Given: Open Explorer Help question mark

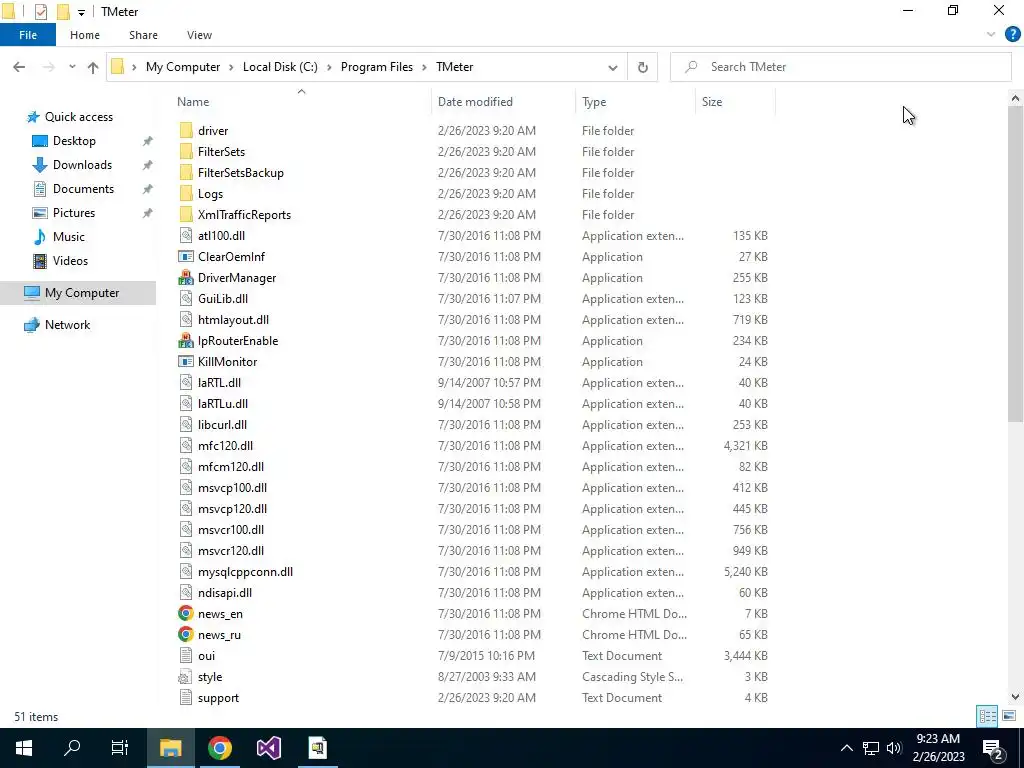Looking at the screenshot, I should click(1012, 35).
